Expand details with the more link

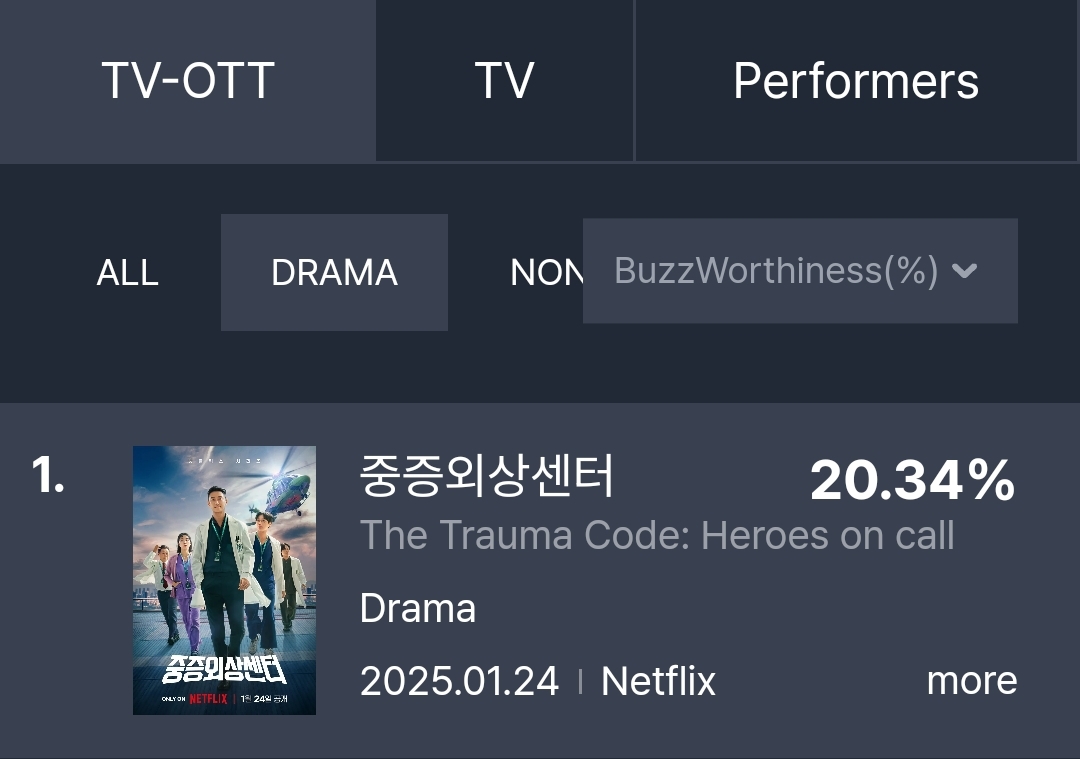point(971,681)
